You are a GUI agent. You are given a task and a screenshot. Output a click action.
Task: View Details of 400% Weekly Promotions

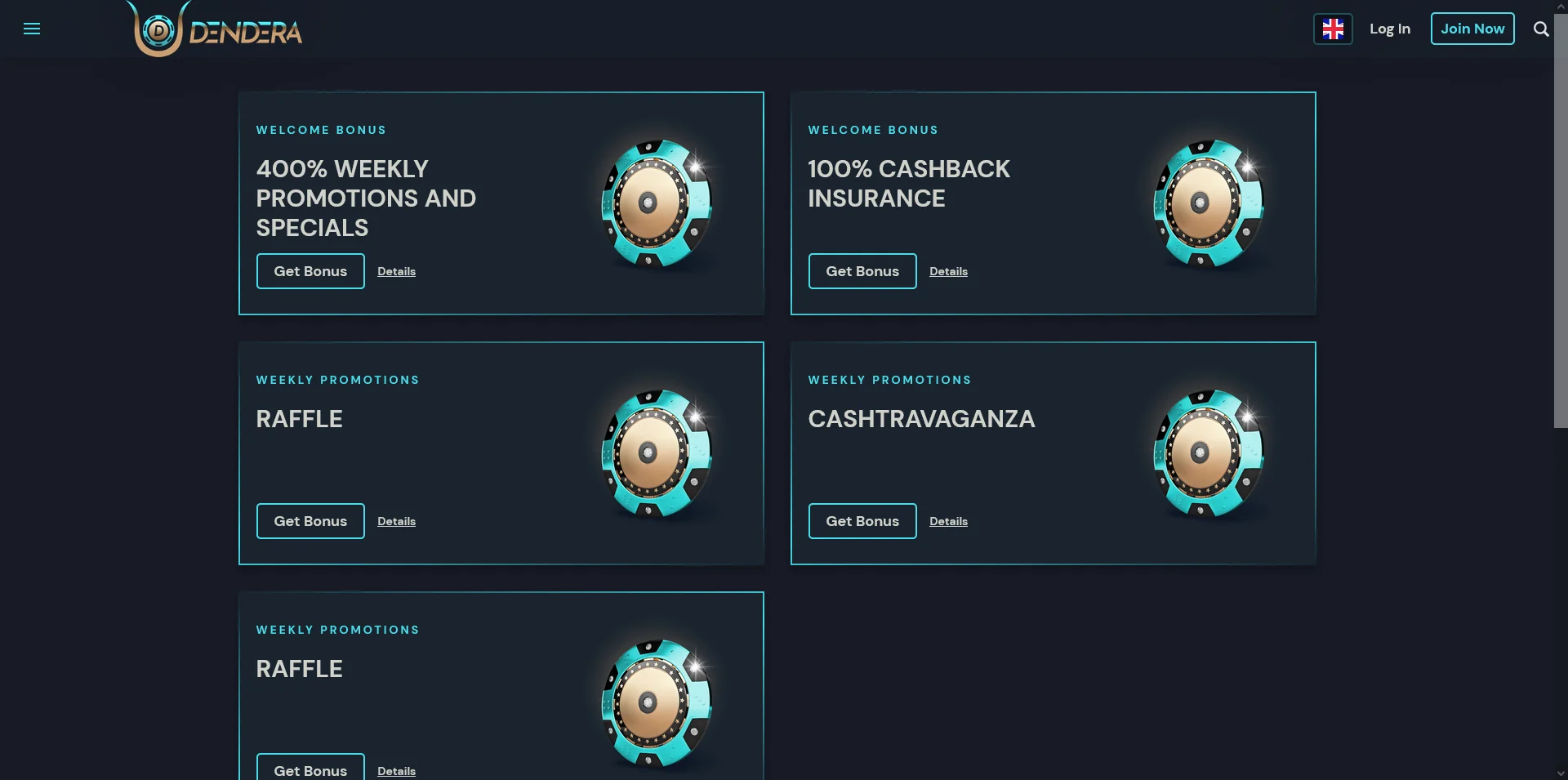pyautogui.click(x=396, y=272)
